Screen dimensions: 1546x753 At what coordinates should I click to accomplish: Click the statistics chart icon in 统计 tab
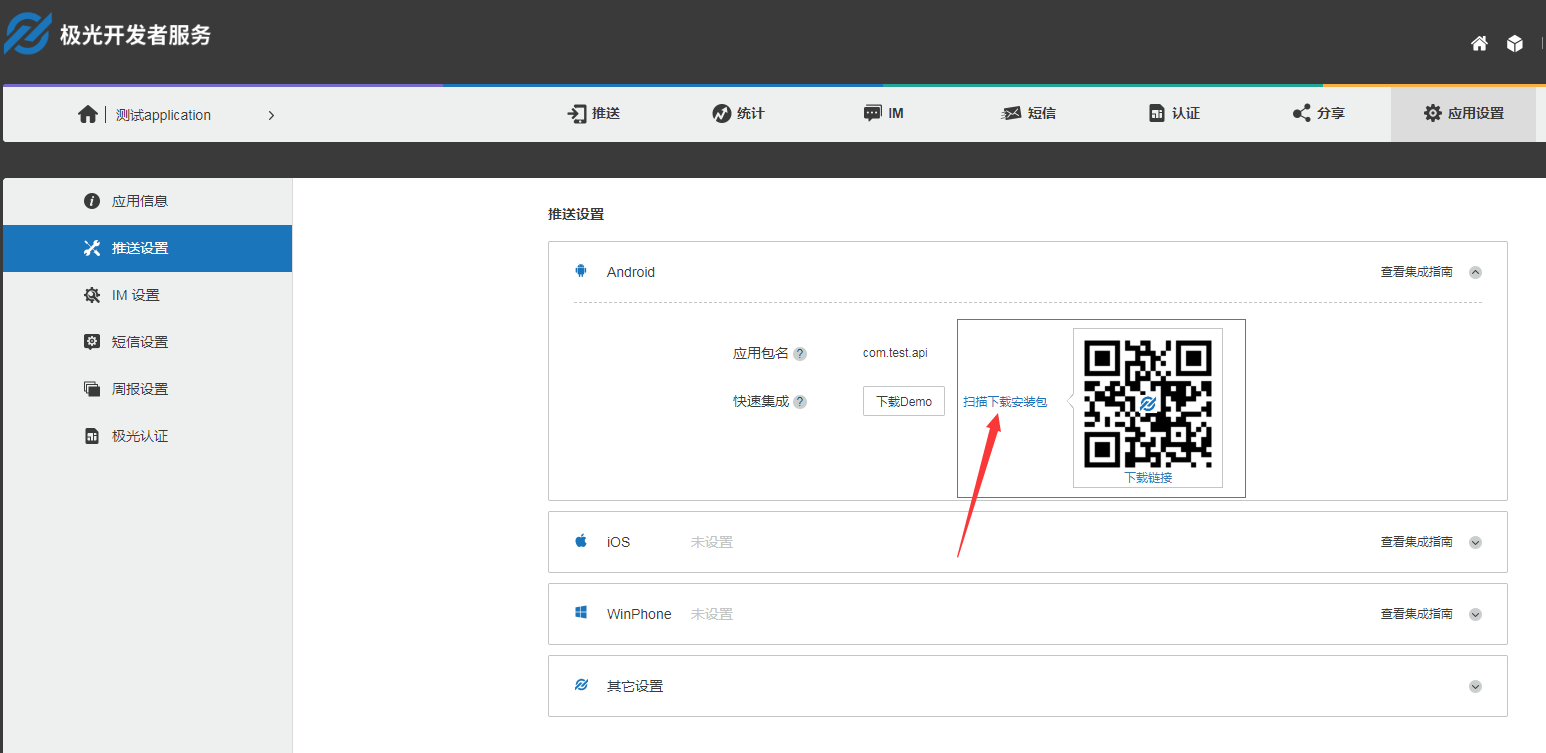coord(721,114)
